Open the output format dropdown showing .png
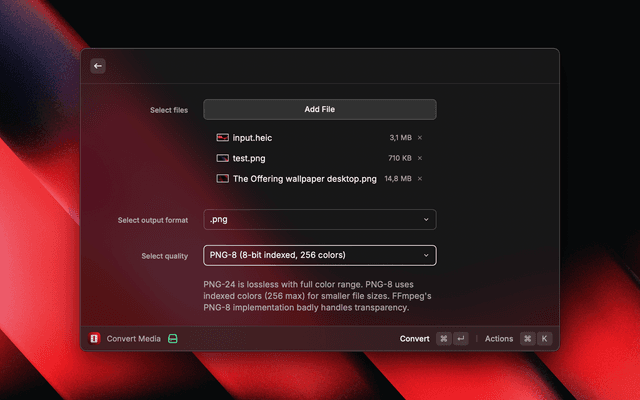640x400 pixels. (x=319, y=219)
